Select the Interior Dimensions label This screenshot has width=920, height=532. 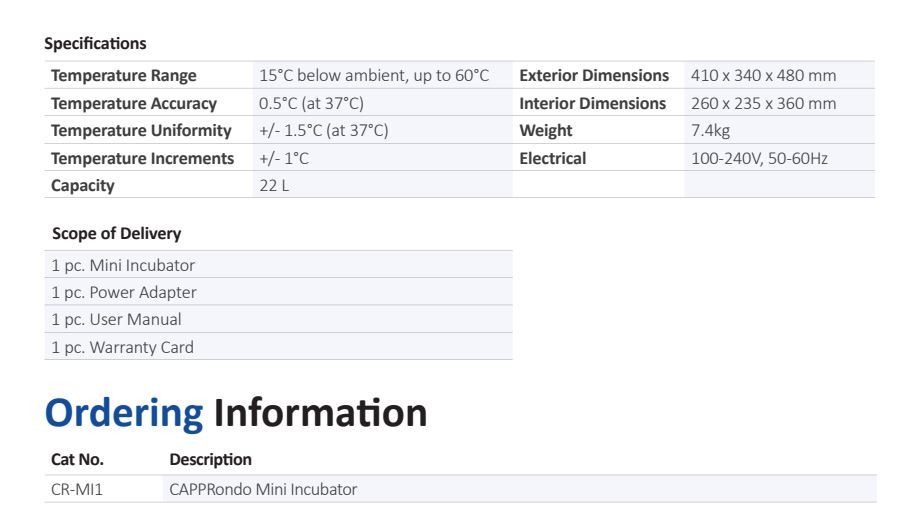[x=592, y=104]
